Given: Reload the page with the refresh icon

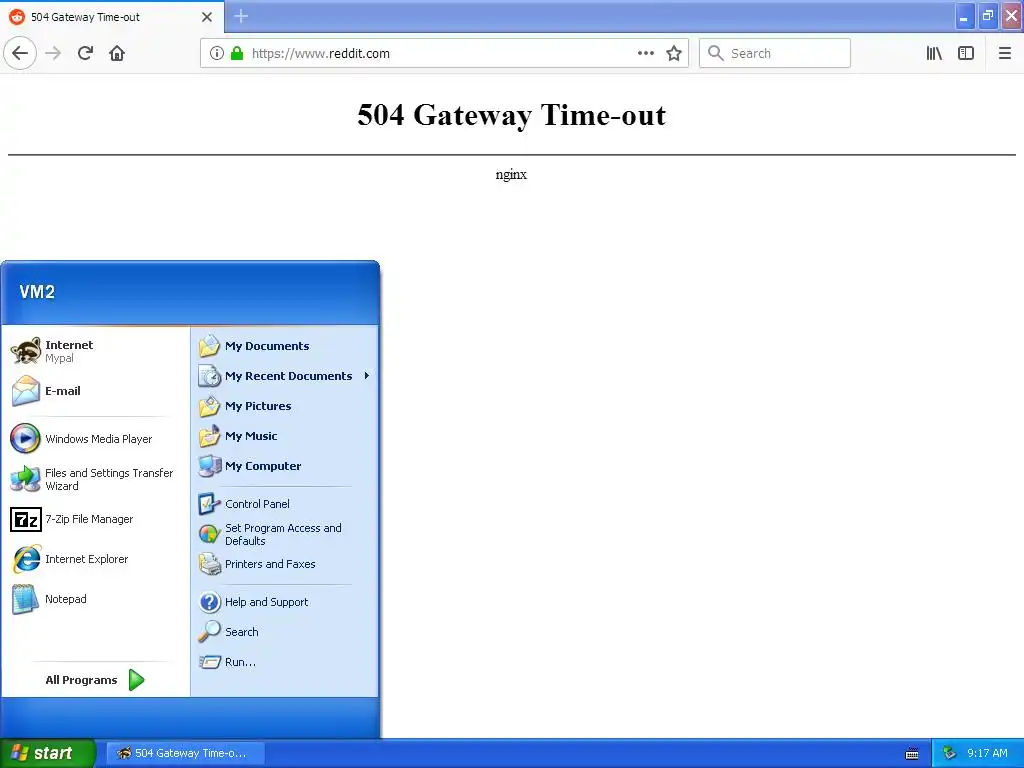Looking at the screenshot, I should 85,53.
